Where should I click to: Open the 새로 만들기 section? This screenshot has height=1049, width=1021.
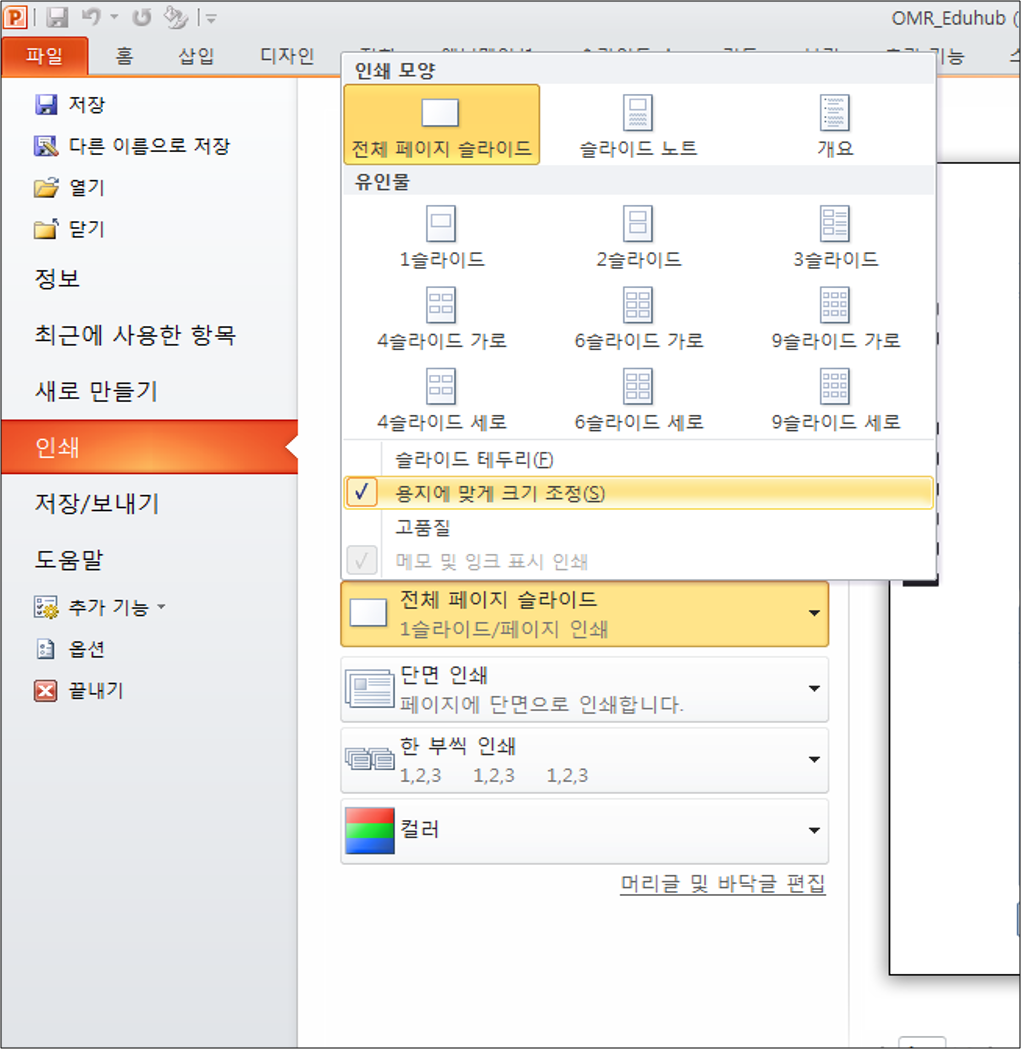(96, 391)
